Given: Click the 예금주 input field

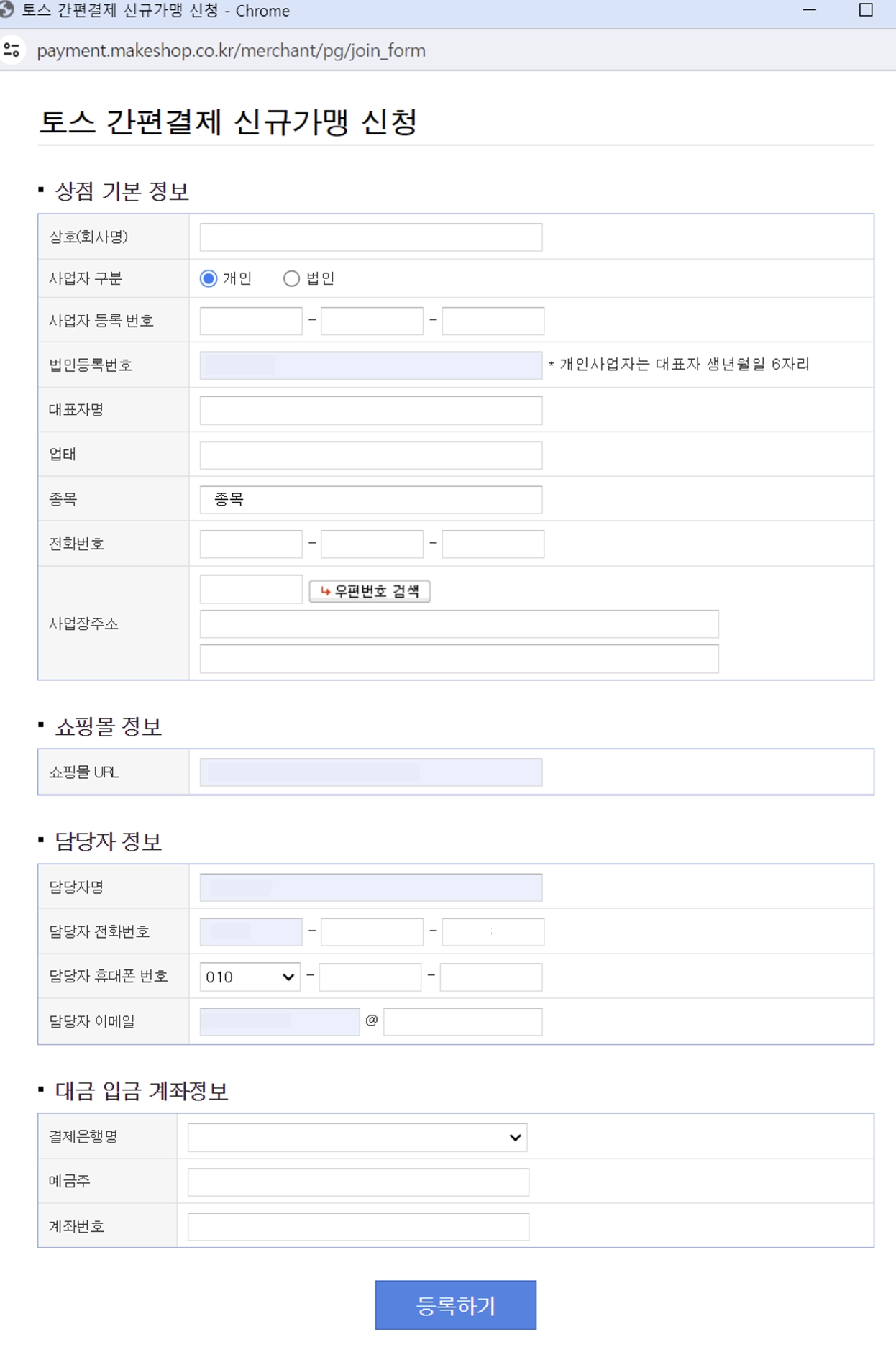Looking at the screenshot, I should coord(358,1182).
